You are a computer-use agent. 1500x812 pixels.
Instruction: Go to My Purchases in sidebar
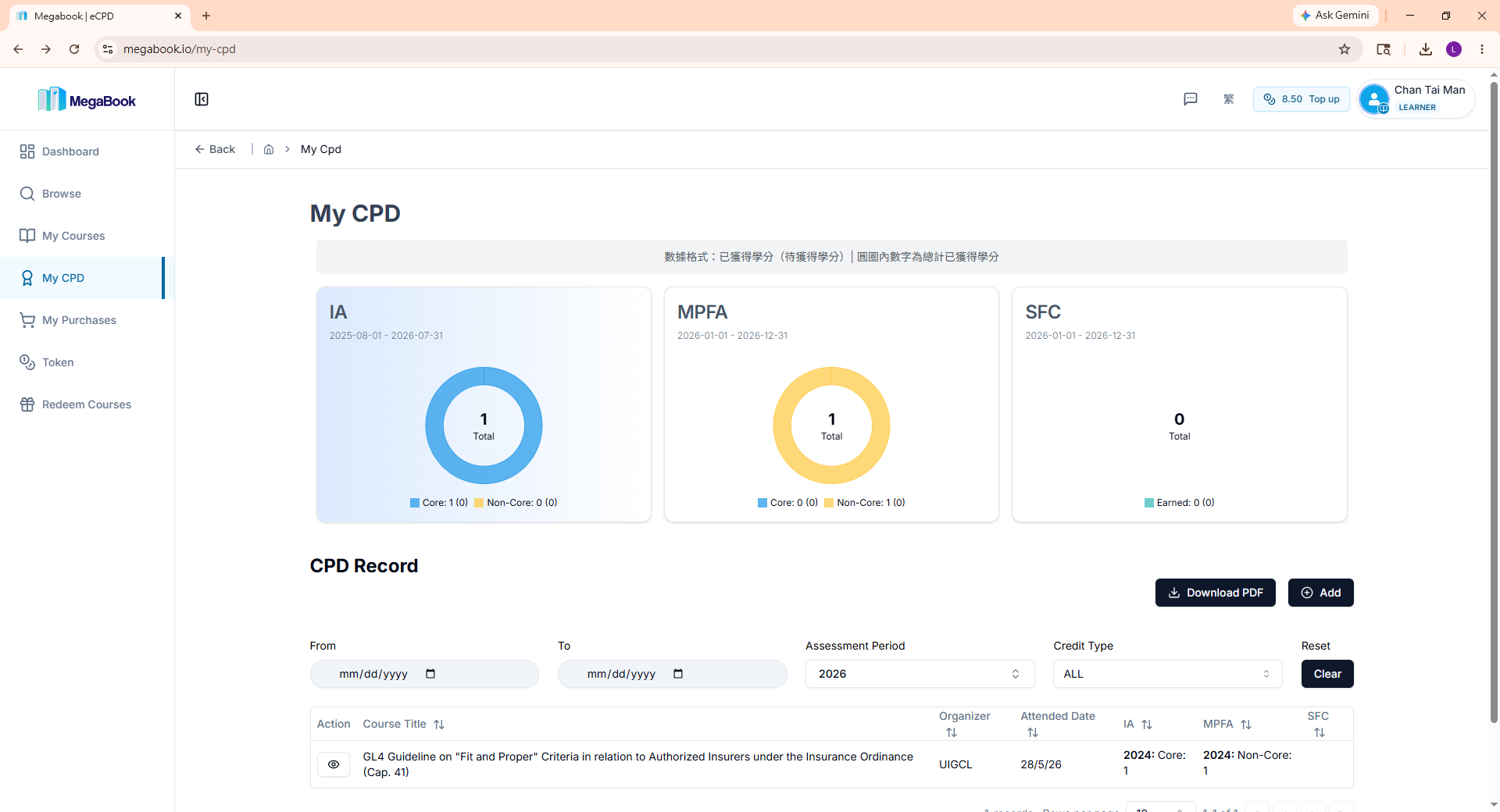pyautogui.click(x=79, y=320)
